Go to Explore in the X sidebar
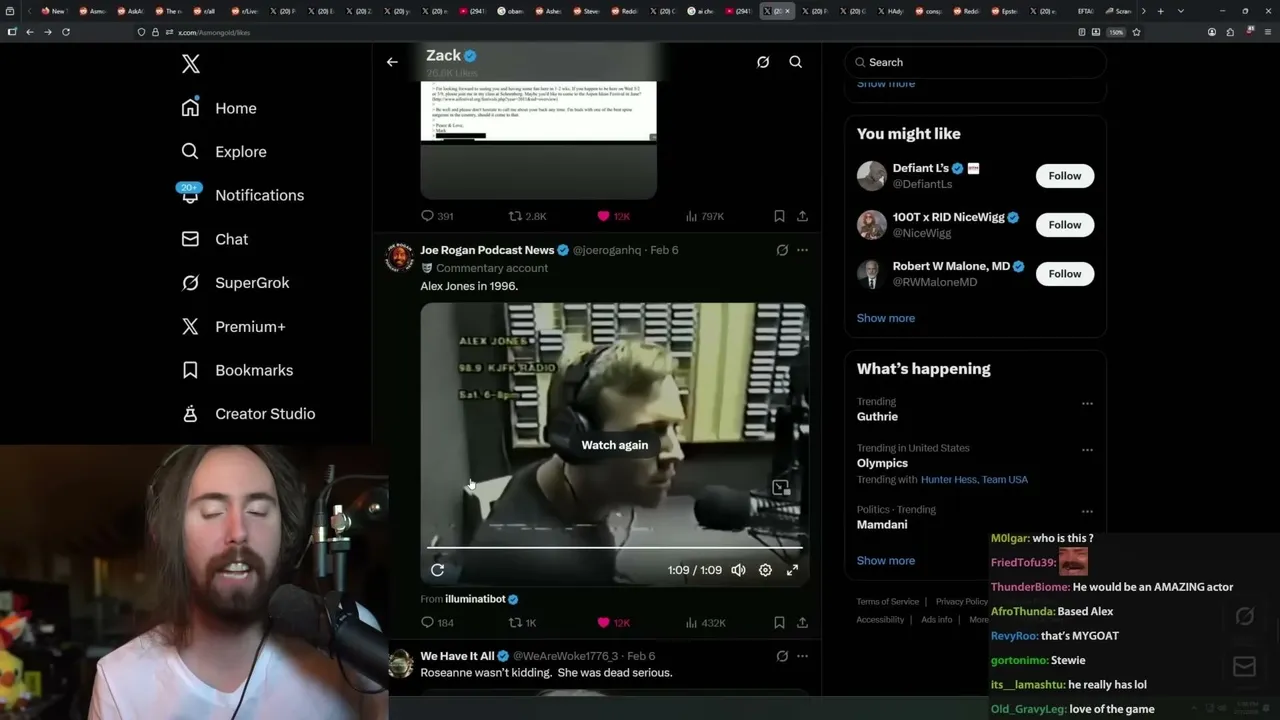This screenshot has width=1280, height=720. [x=224, y=152]
